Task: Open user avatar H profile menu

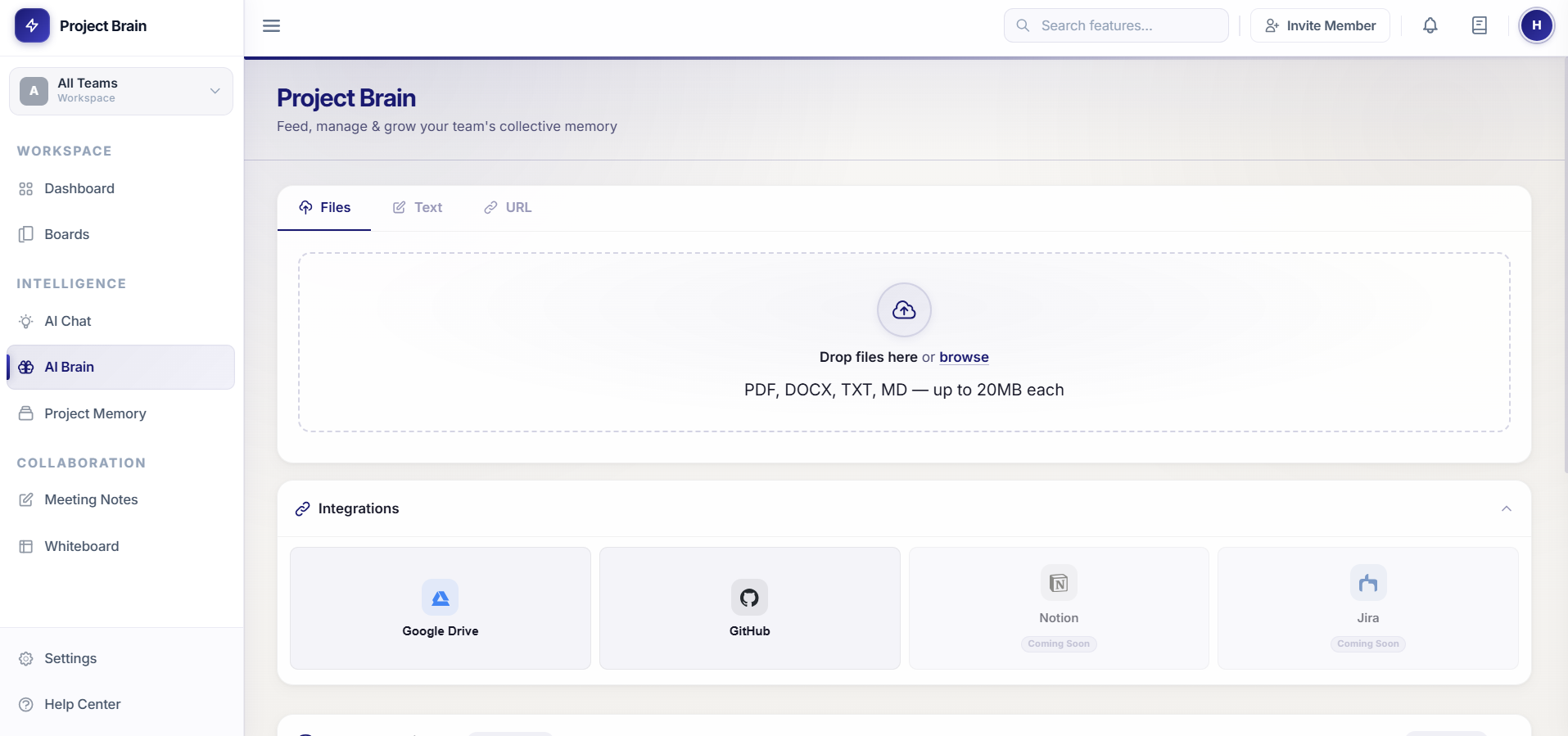Action: point(1536,25)
